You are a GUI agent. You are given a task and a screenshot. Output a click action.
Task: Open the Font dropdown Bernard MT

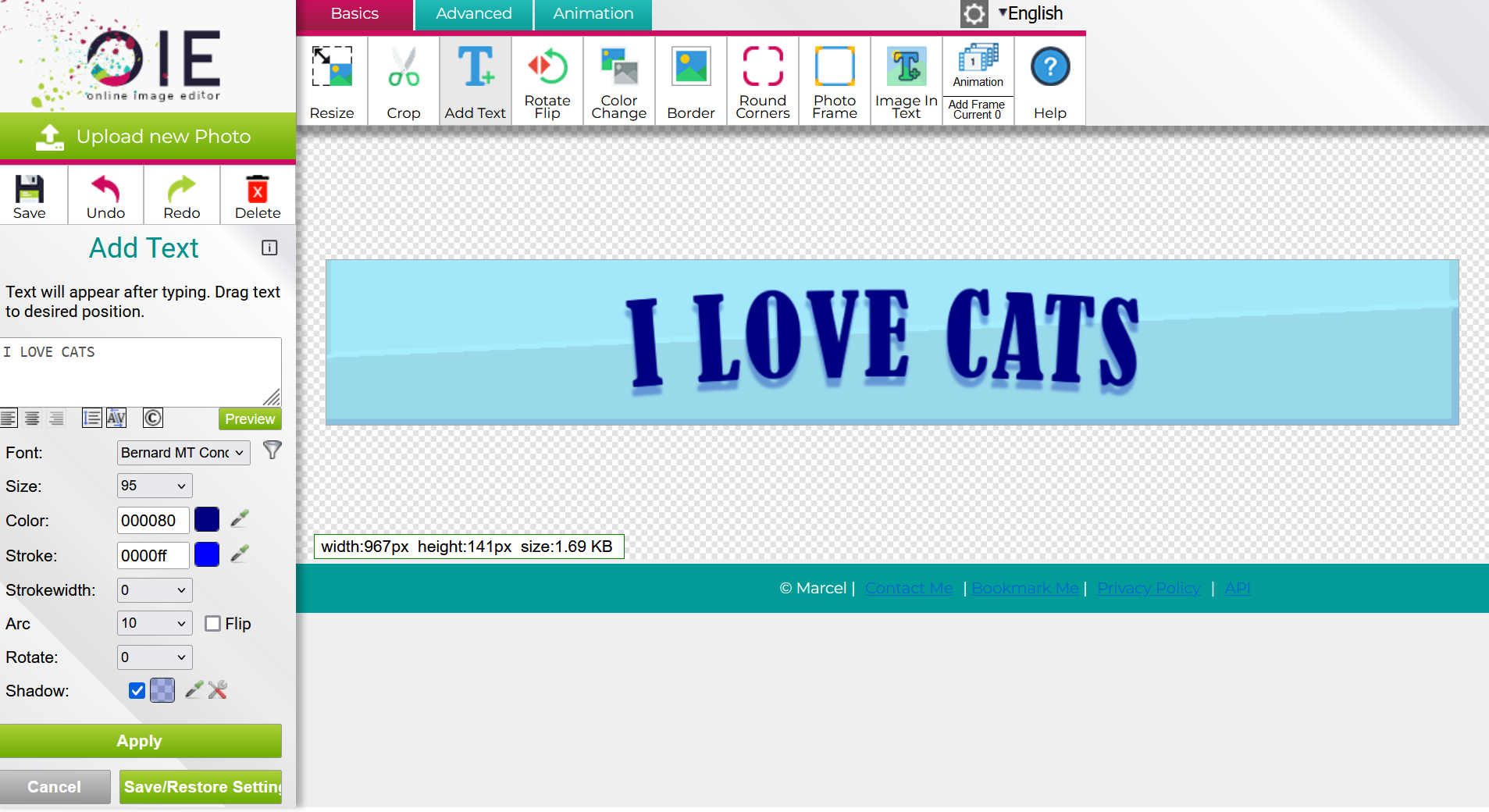pyautogui.click(x=183, y=453)
